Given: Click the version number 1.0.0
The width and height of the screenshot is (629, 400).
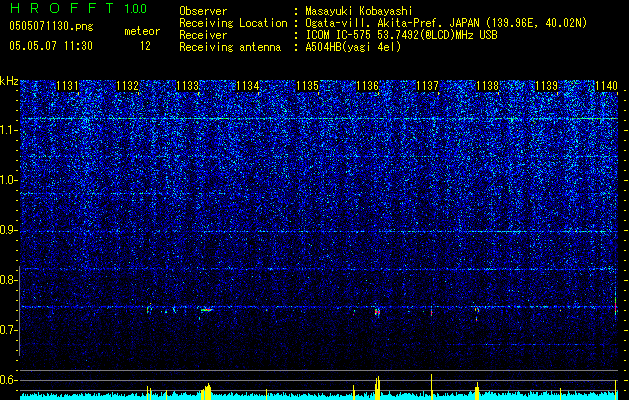Looking at the screenshot, I should point(135,9).
